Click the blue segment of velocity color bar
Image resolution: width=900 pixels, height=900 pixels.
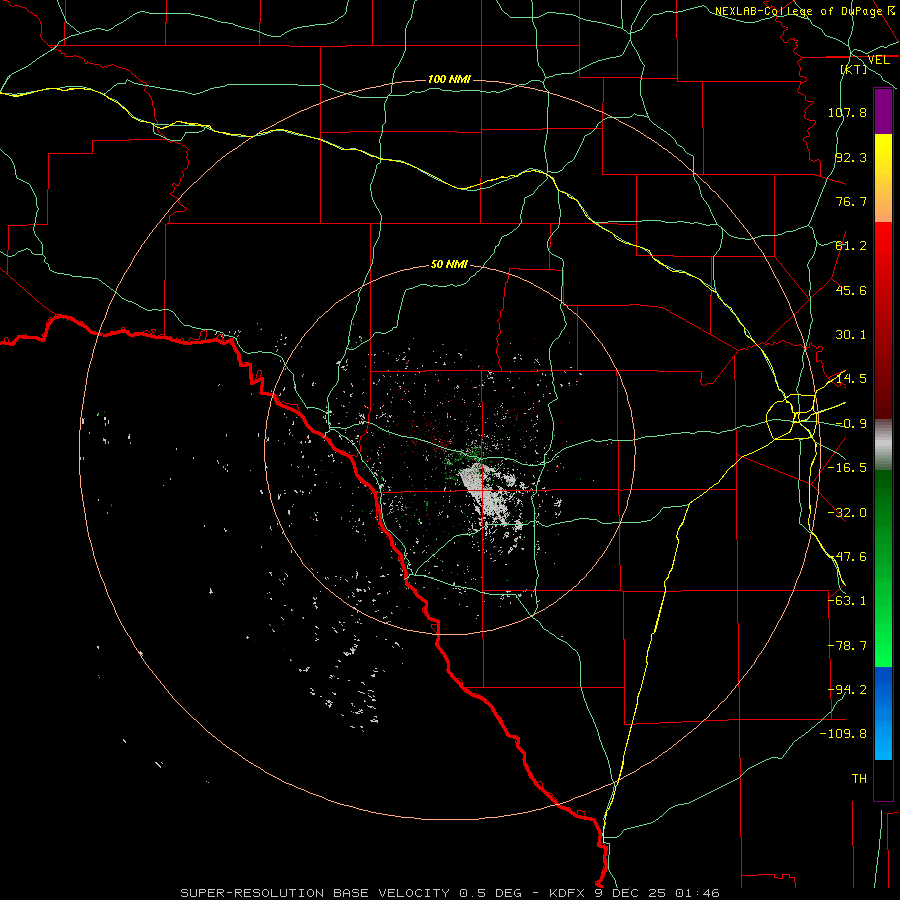[883, 713]
